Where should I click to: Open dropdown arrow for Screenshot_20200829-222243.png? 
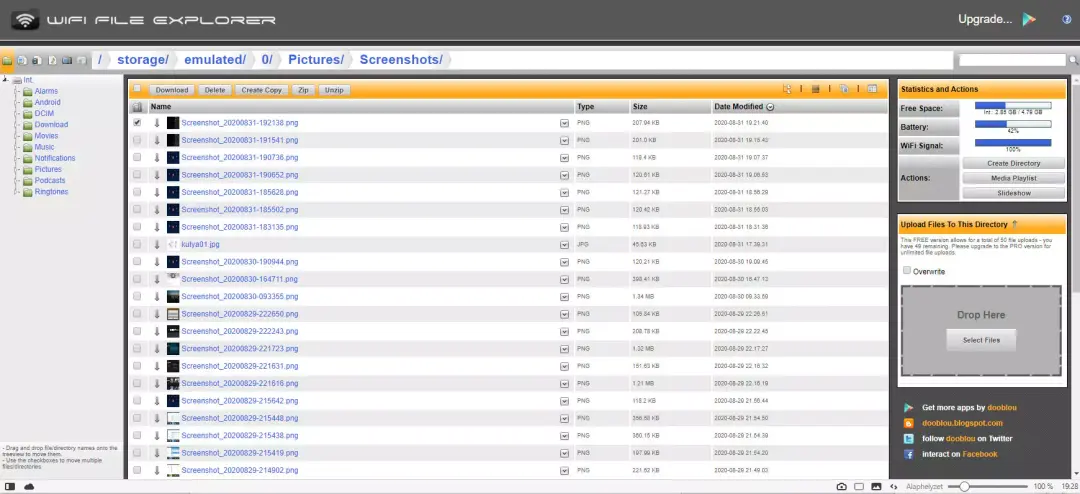(565, 331)
